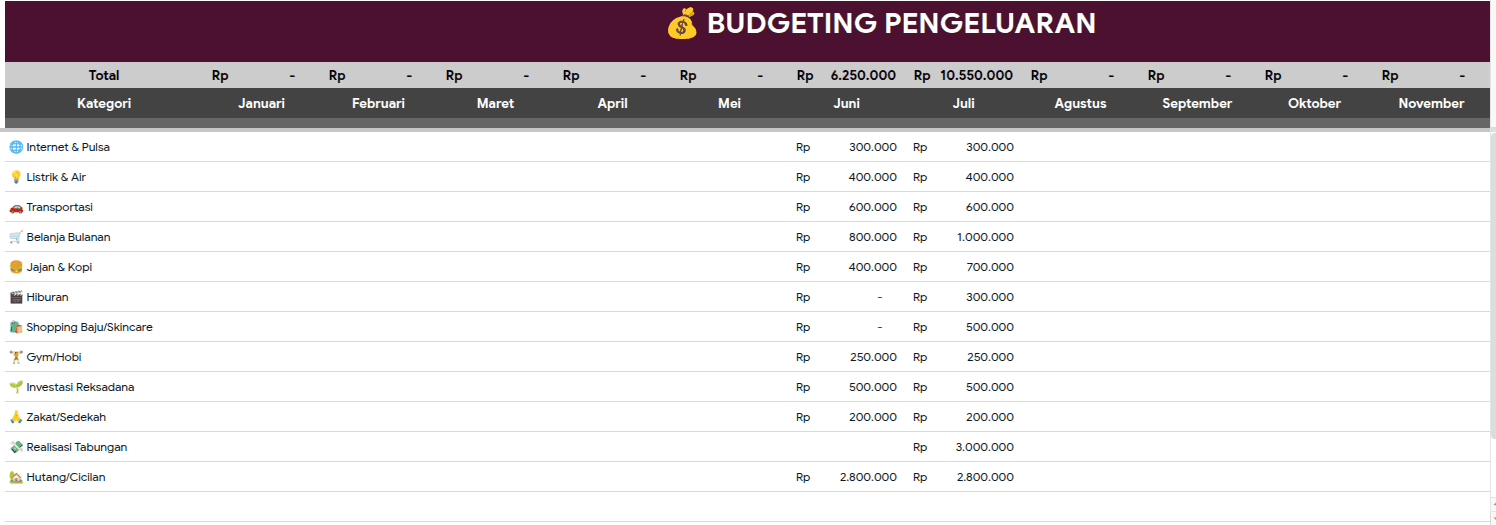Click the money bag icon in title
Image resolution: width=1496 pixels, height=525 pixels.
click(x=682, y=24)
